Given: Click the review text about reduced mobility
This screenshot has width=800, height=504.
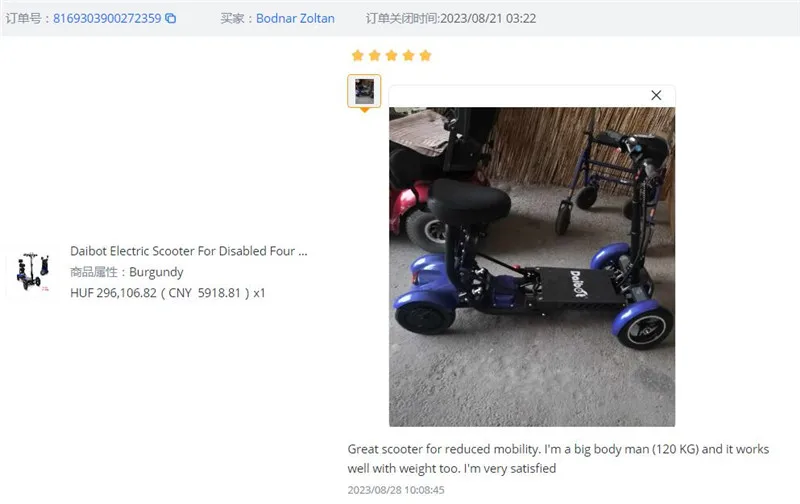Looking at the screenshot, I should coord(558,459).
